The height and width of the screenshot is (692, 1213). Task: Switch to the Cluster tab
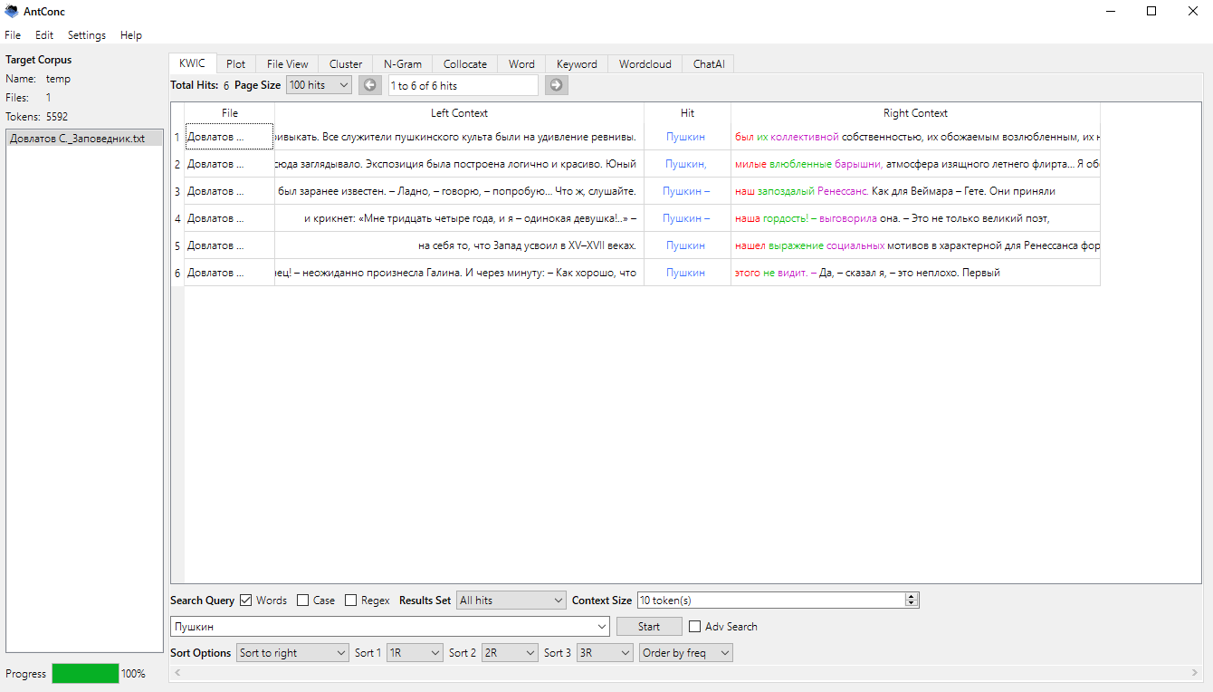click(346, 64)
